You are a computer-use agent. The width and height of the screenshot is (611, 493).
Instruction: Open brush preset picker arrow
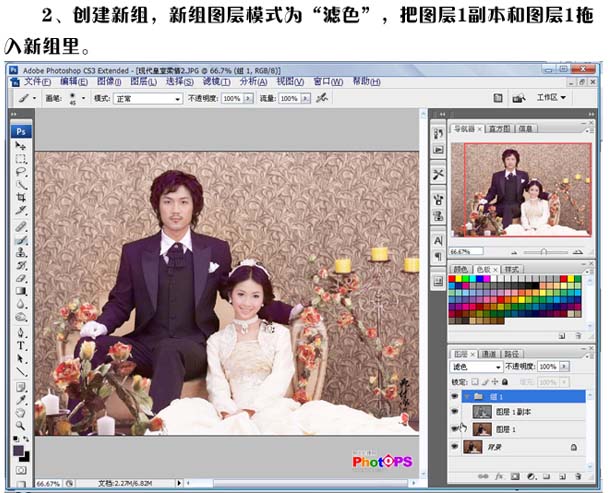(x=83, y=98)
